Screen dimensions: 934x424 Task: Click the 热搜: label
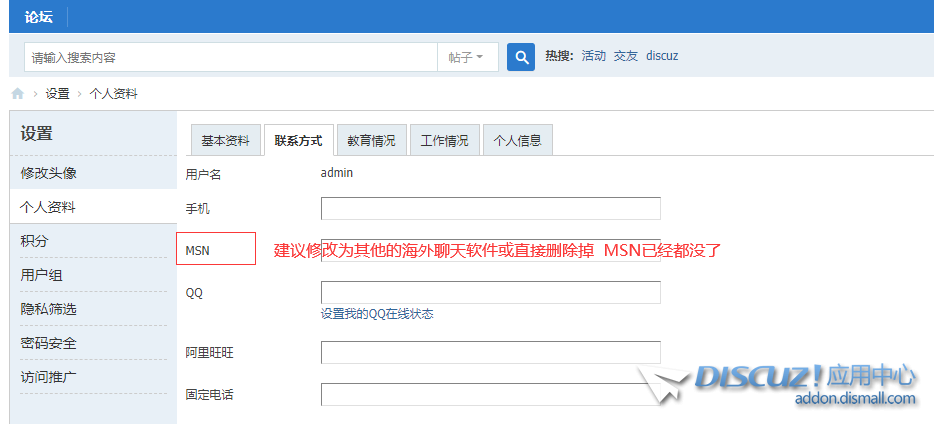click(559, 56)
